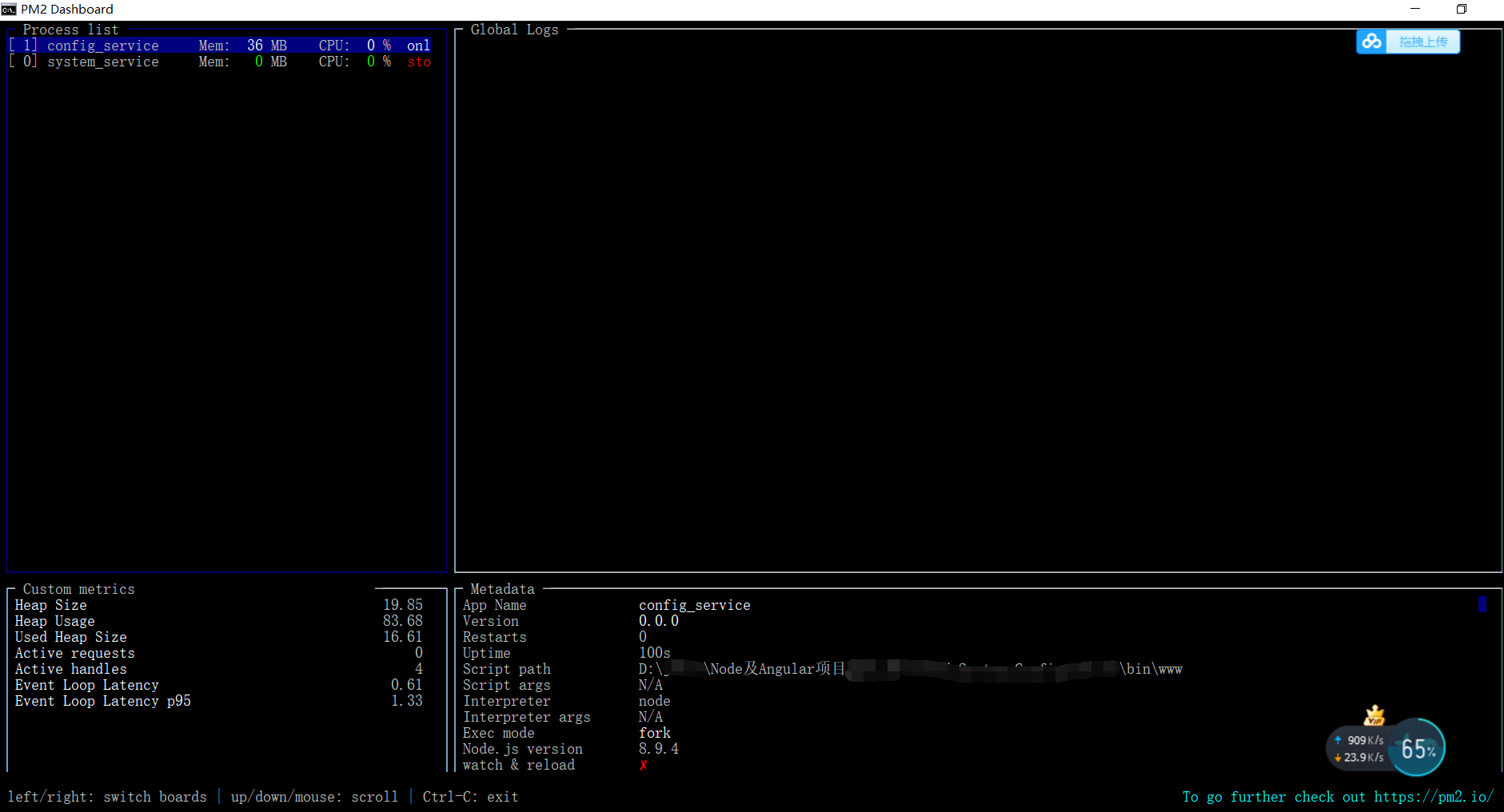Image resolution: width=1504 pixels, height=812 pixels.
Task: Click the Heap Size metric row
Action: pyautogui.click(x=218, y=605)
